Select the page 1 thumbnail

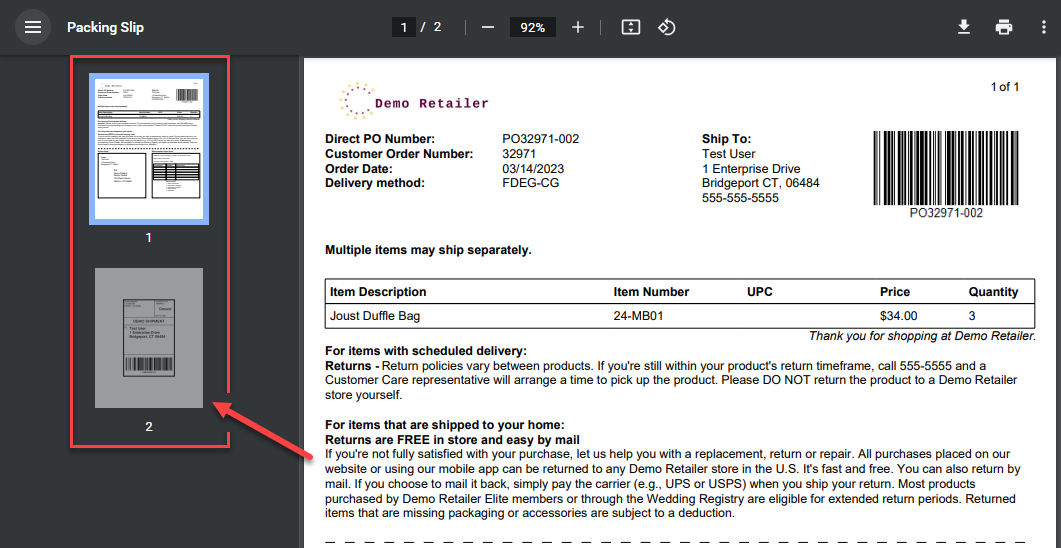pos(149,148)
